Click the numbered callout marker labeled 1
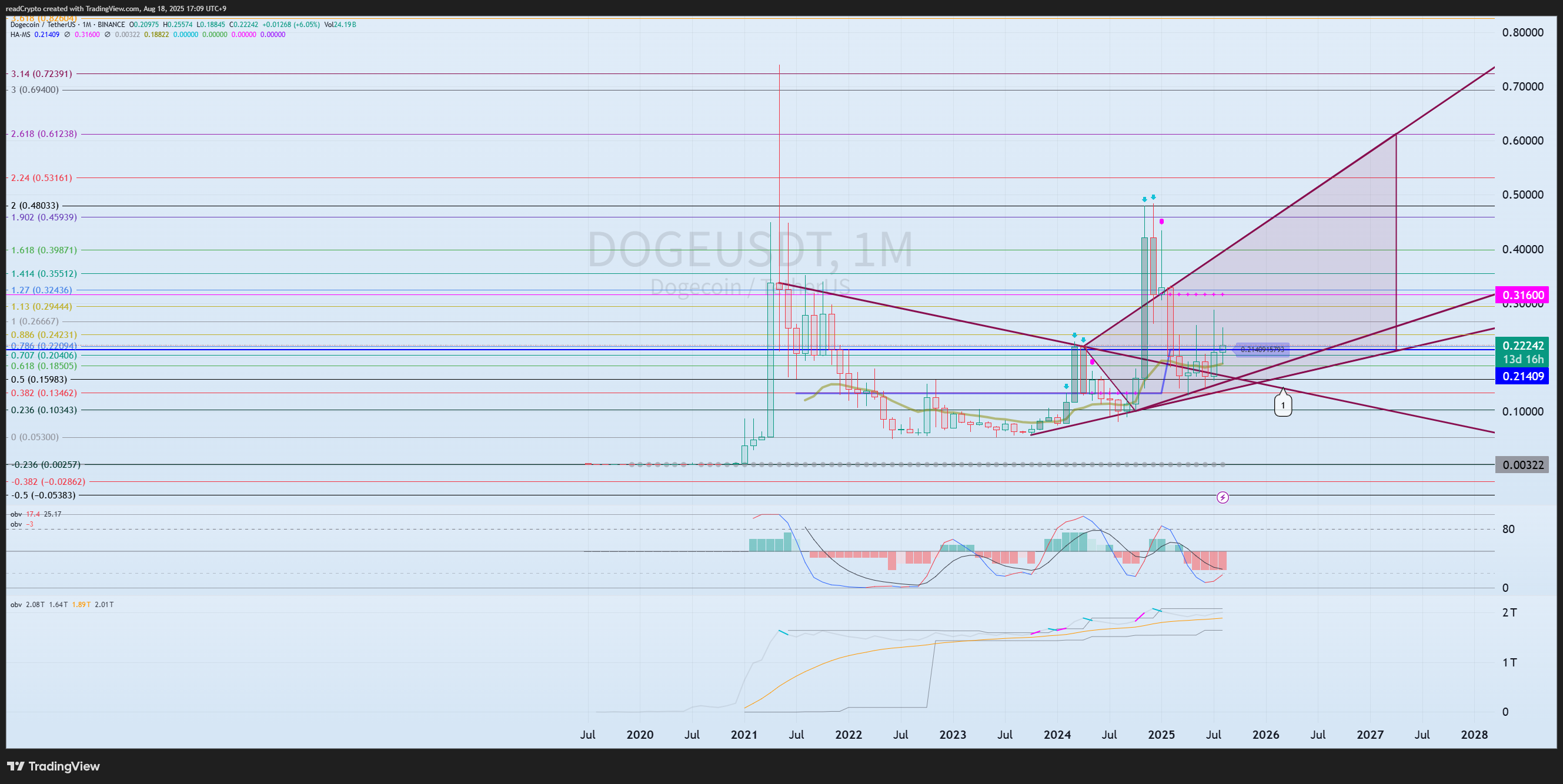The height and width of the screenshot is (784, 1563). 1283,405
